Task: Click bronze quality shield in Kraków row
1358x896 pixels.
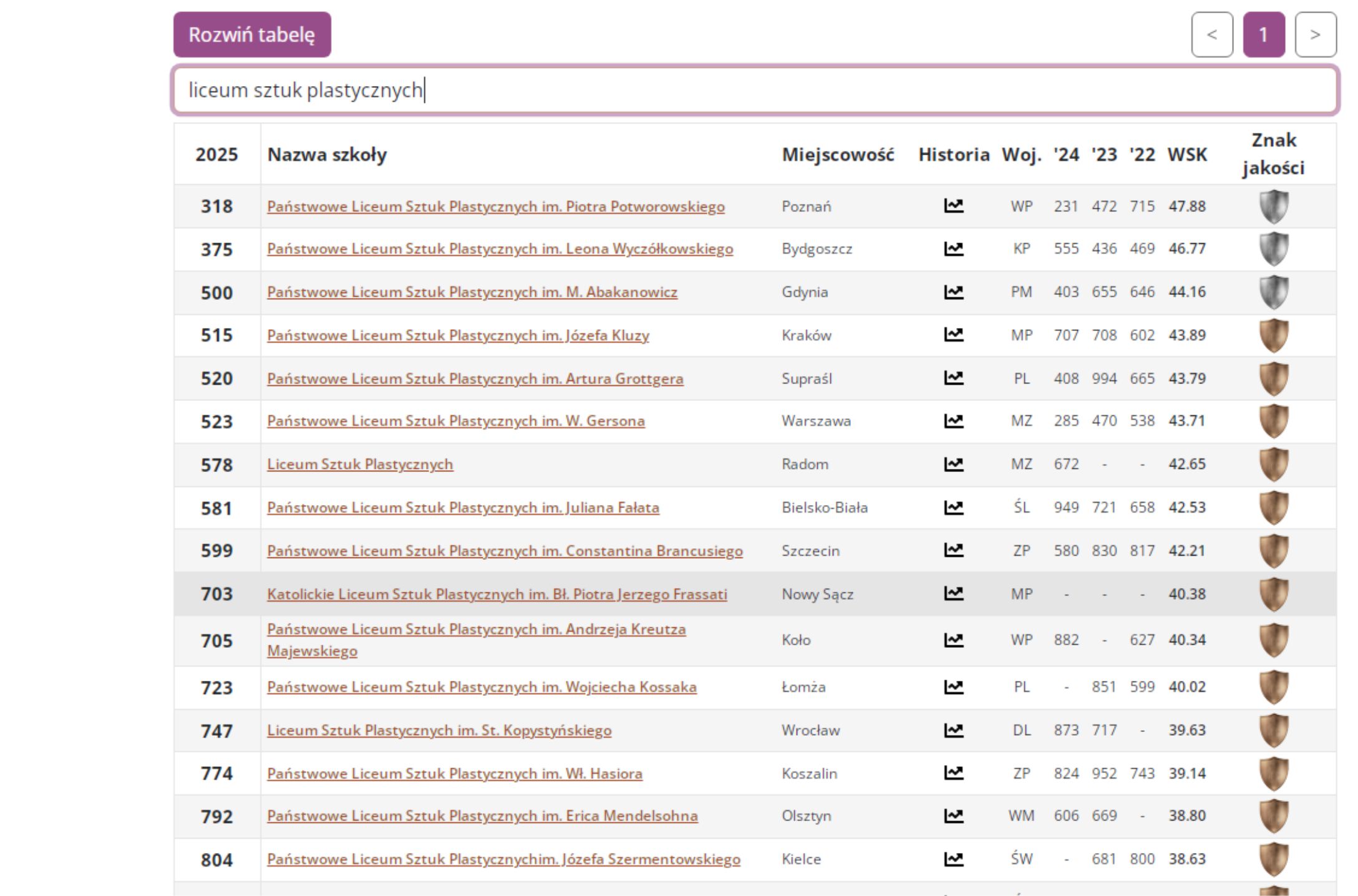Action: click(x=1273, y=335)
